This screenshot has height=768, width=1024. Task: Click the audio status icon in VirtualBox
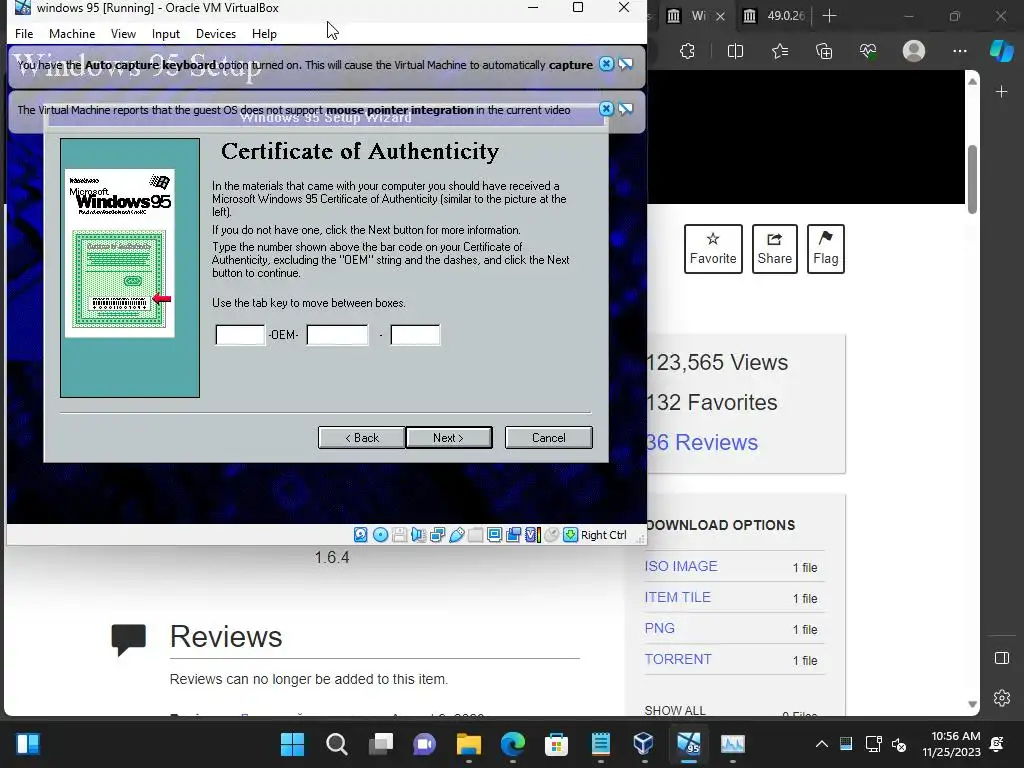coord(419,535)
